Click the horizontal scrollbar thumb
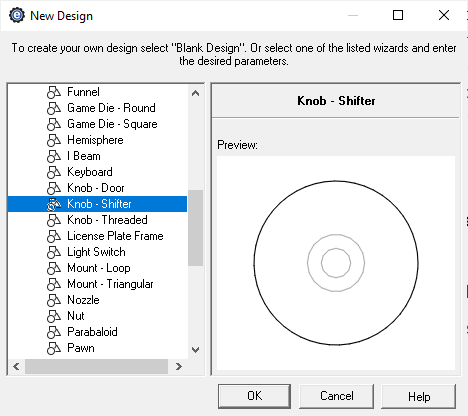Screen dimensions: 468x416 click(x=96, y=367)
